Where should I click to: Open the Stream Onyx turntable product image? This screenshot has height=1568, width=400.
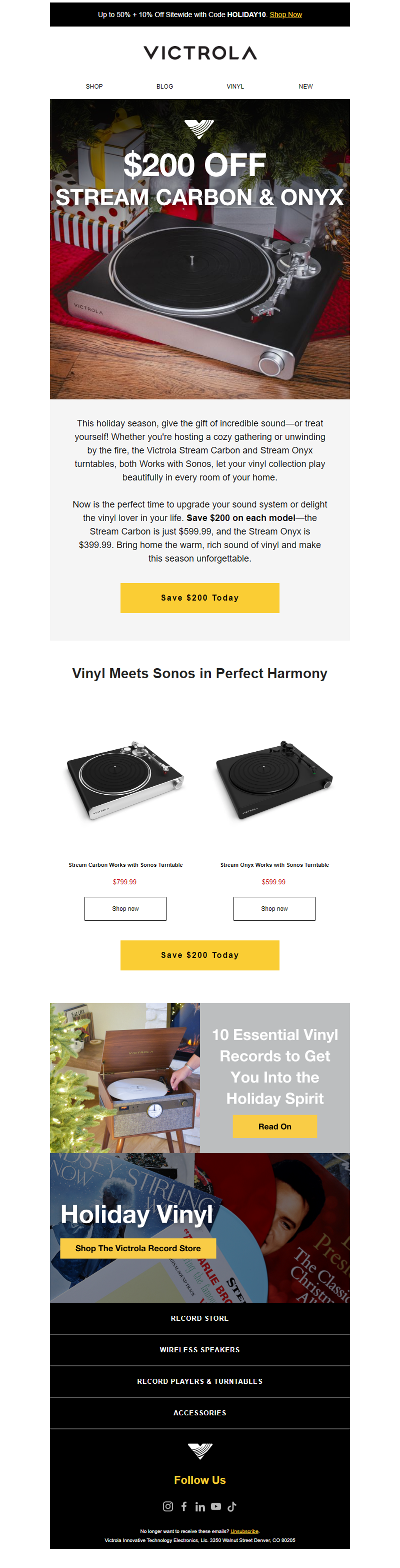(x=274, y=780)
